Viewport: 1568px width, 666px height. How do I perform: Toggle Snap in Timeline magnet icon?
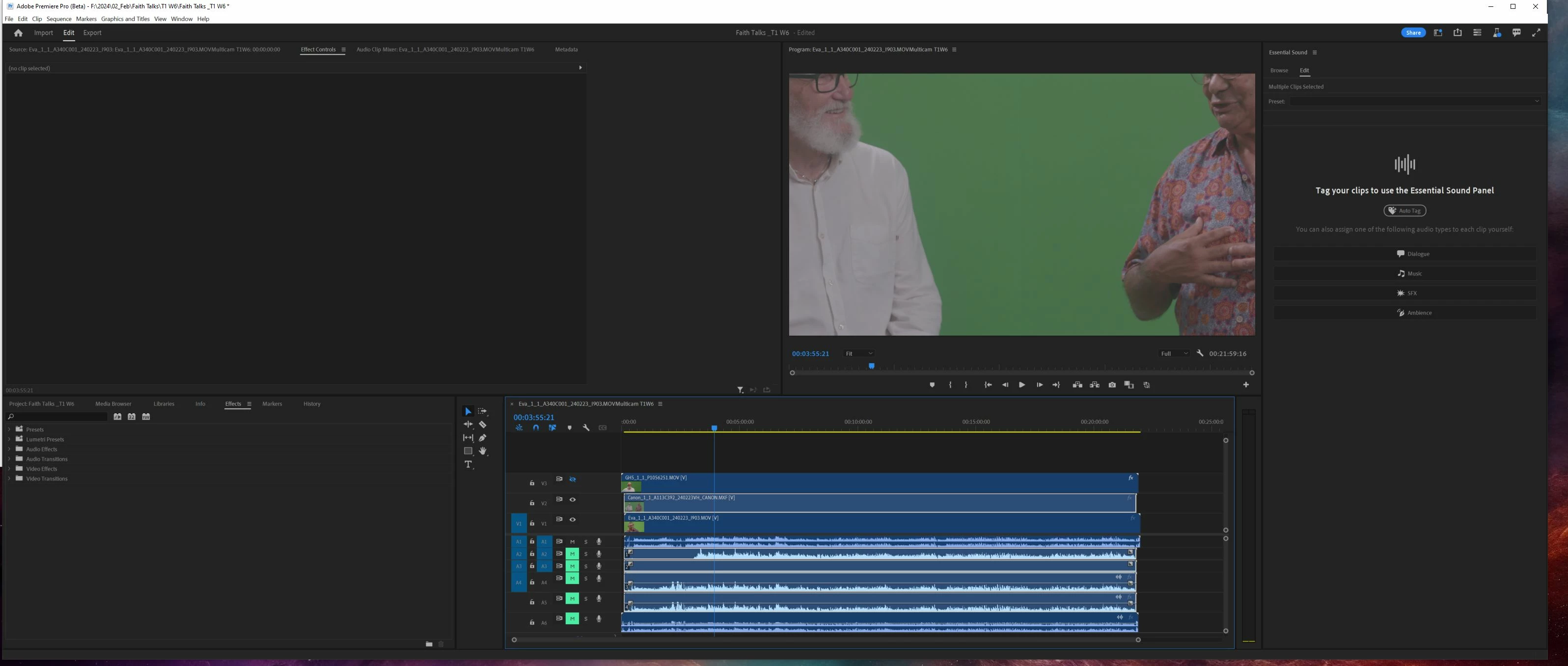coord(536,428)
